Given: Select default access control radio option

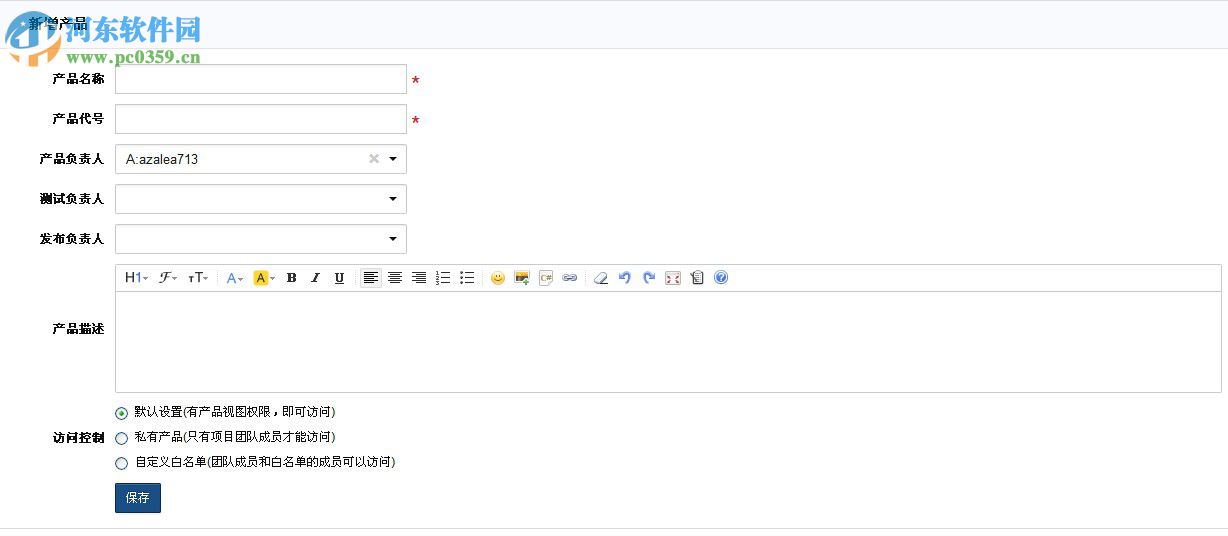Looking at the screenshot, I should pos(122,413).
